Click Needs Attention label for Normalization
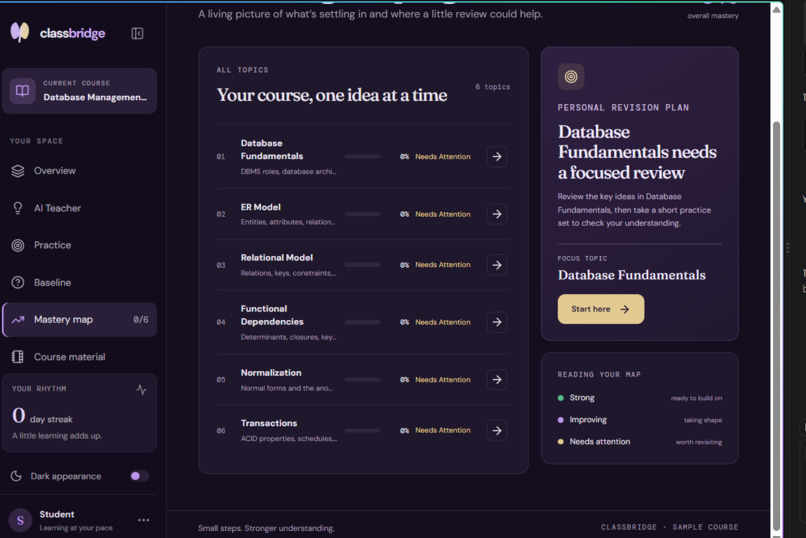Image resolution: width=806 pixels, height=538 pixels. [443, 380]
